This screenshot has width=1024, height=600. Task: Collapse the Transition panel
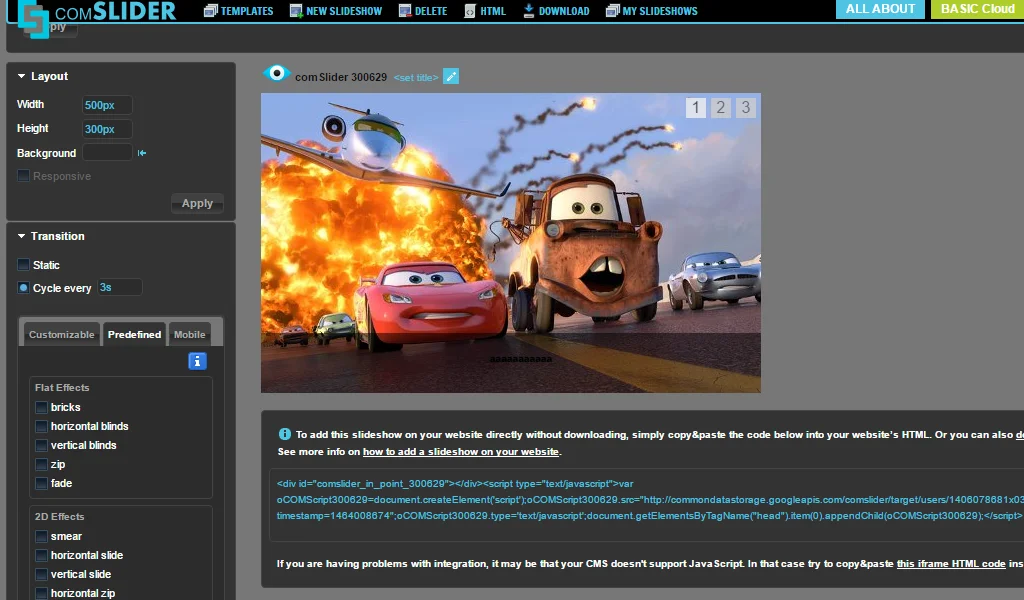[21, 236]
